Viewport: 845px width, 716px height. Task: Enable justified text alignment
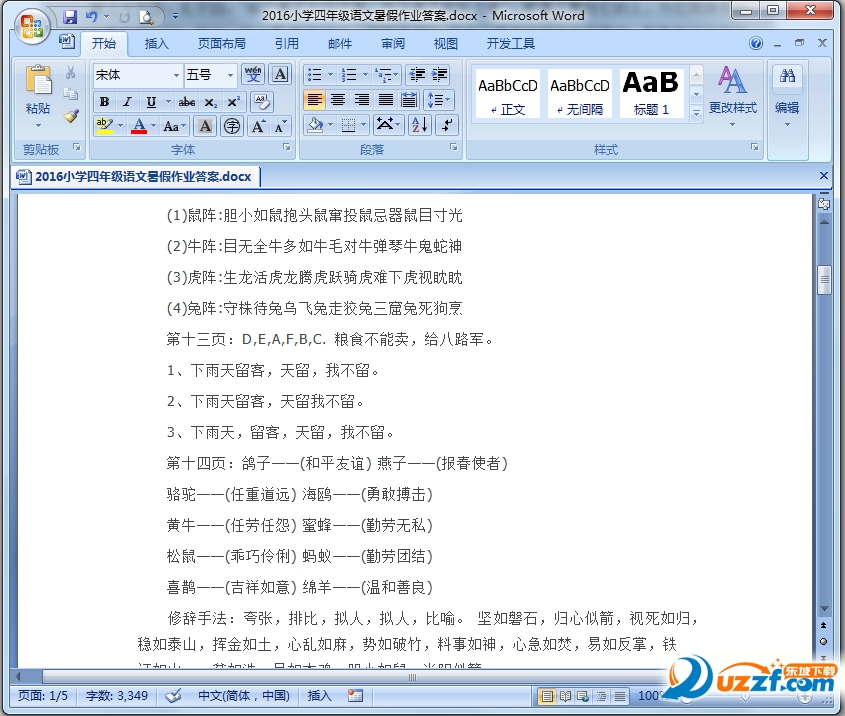[x=387, y=101]
